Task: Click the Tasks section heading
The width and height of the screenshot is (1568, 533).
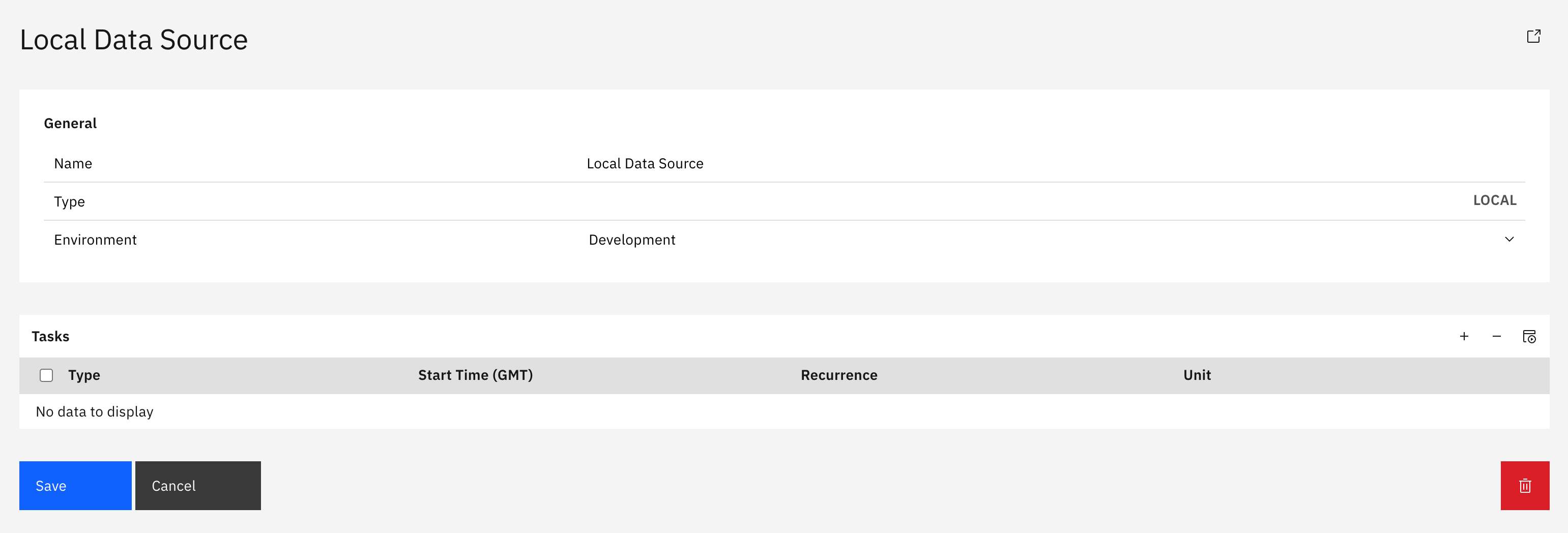Action: click(x=50, y=337)
